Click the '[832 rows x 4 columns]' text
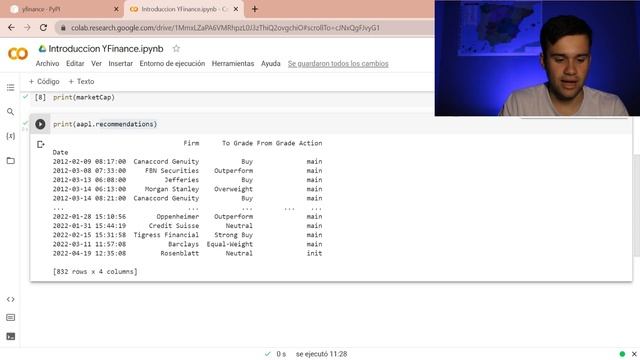This screenshot has width=640, height=360. 95,271
